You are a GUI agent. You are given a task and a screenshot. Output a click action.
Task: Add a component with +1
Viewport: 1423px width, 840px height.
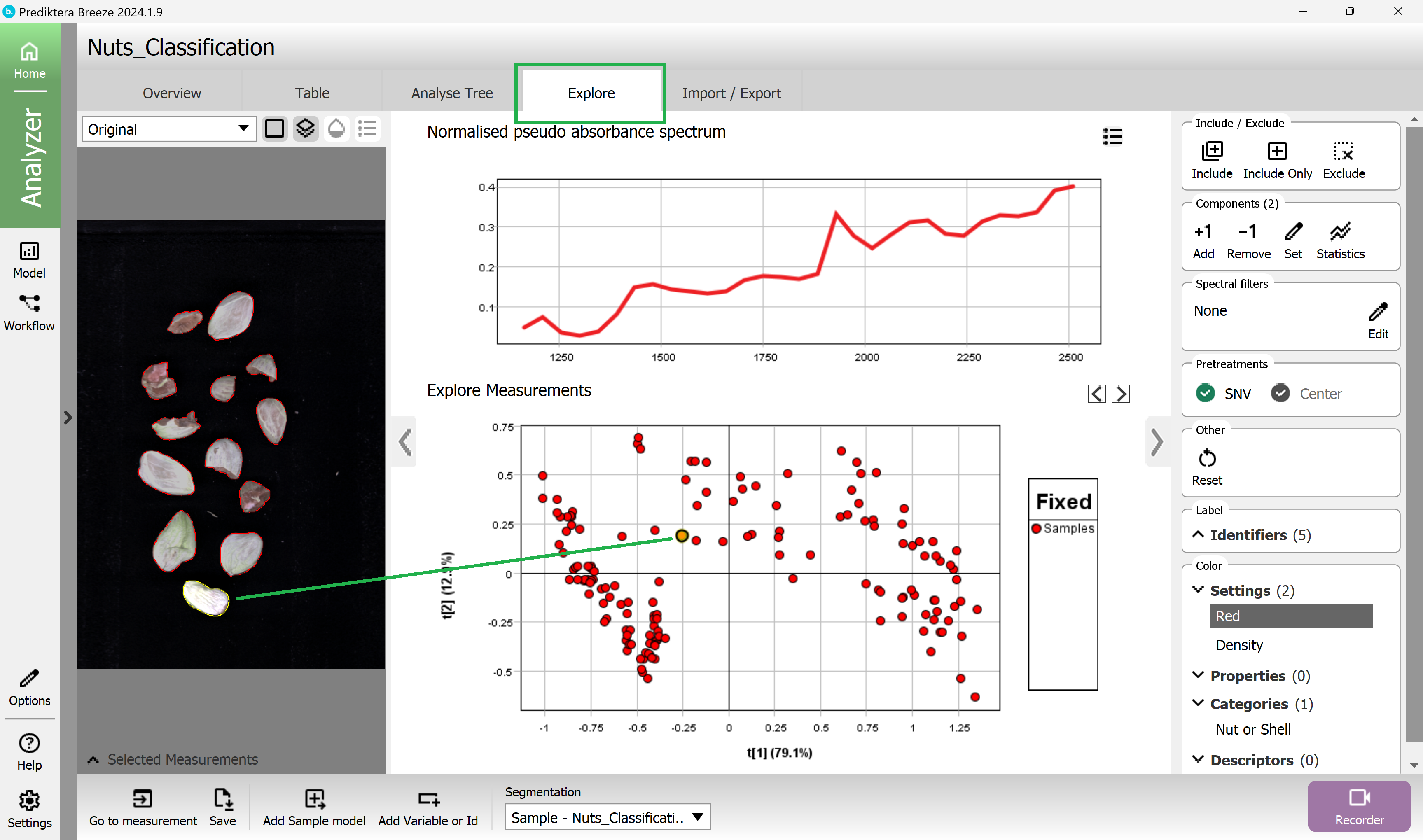point(1203,231)
